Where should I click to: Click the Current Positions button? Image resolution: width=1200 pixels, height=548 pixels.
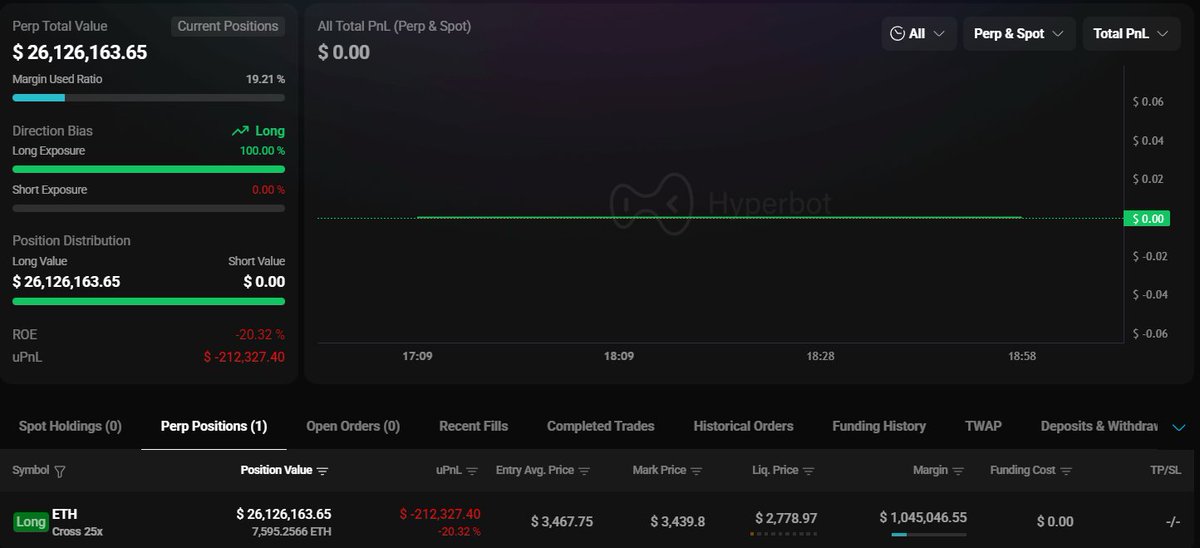coord(228,26)
